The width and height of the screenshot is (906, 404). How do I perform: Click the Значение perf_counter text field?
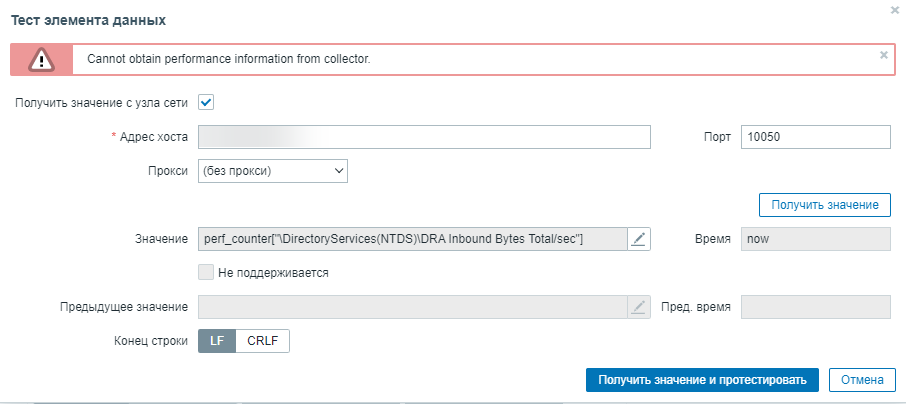413,239
